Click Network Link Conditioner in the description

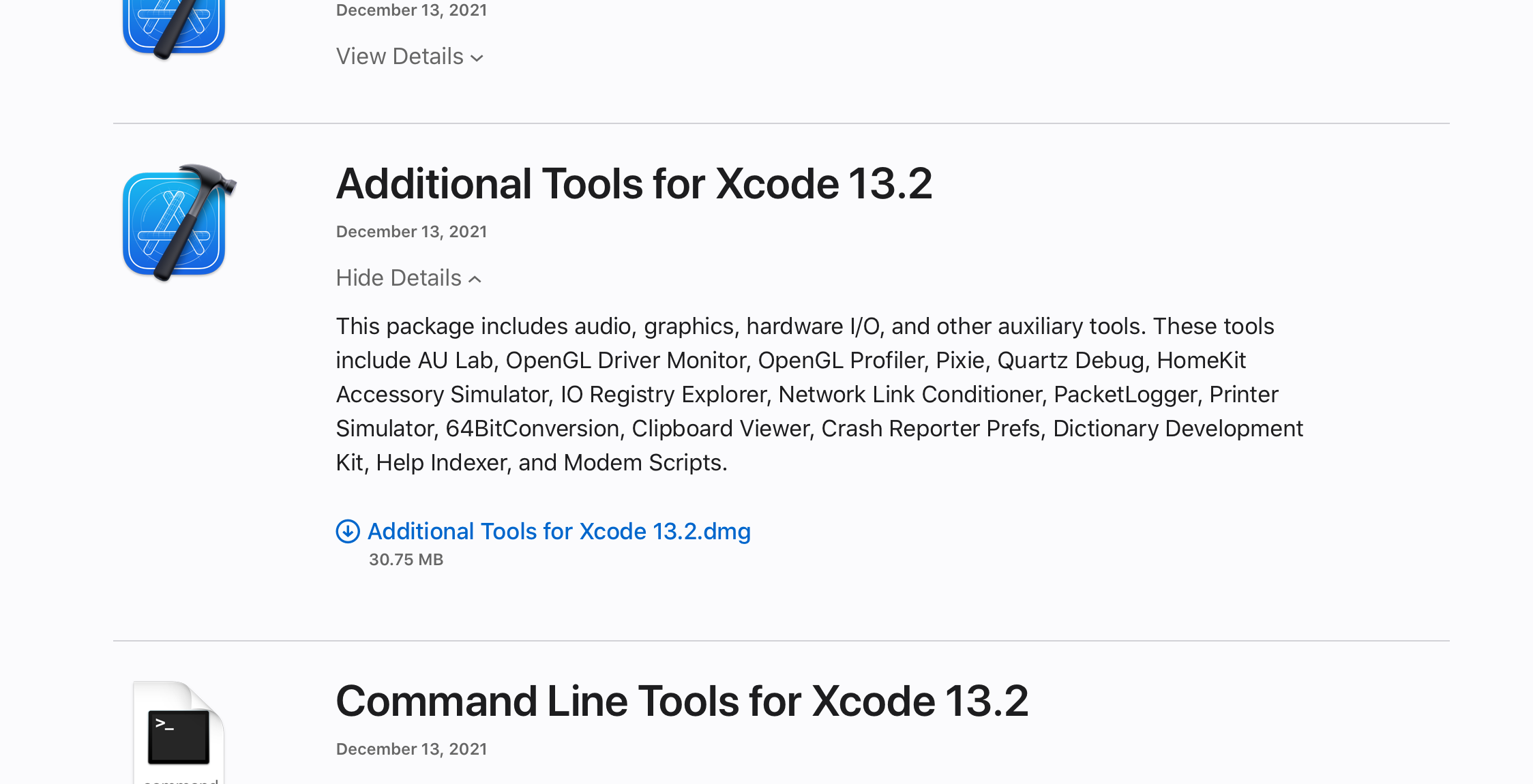point(910,395)
